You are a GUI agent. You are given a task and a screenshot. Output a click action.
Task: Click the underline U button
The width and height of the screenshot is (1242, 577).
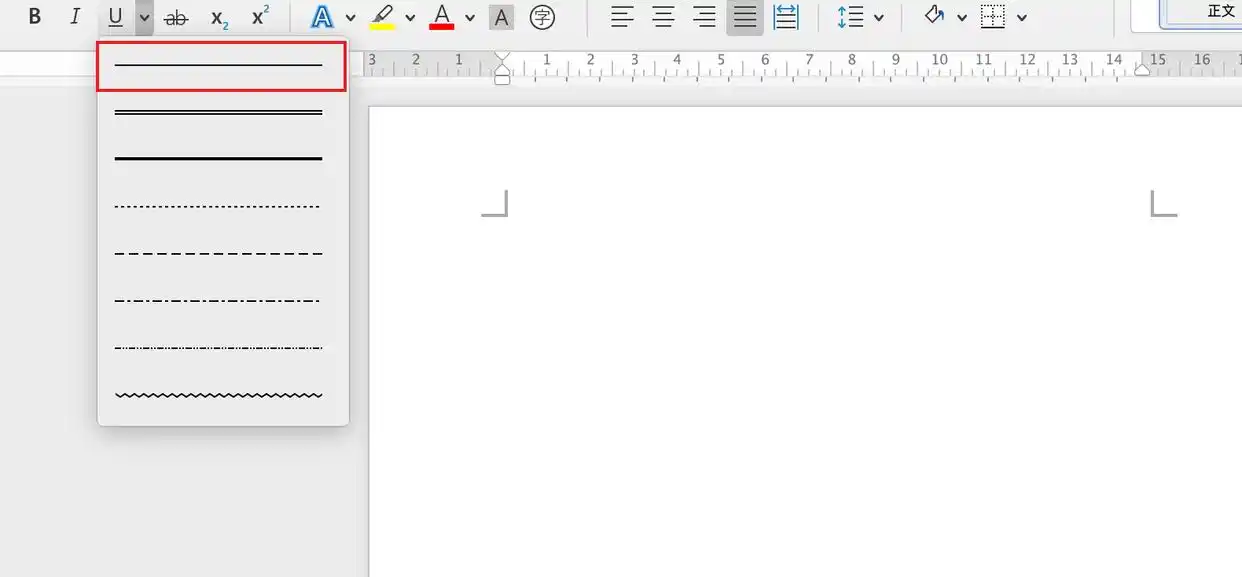coord(115,17)
